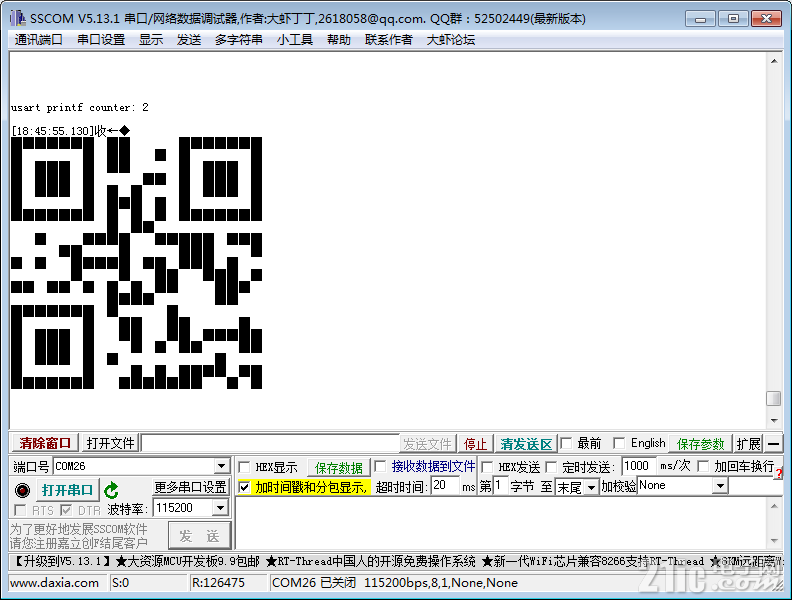The height and width of the screenshot is (600, 792).
Task: Open the 通讯端口 menu
Action: 38,39
